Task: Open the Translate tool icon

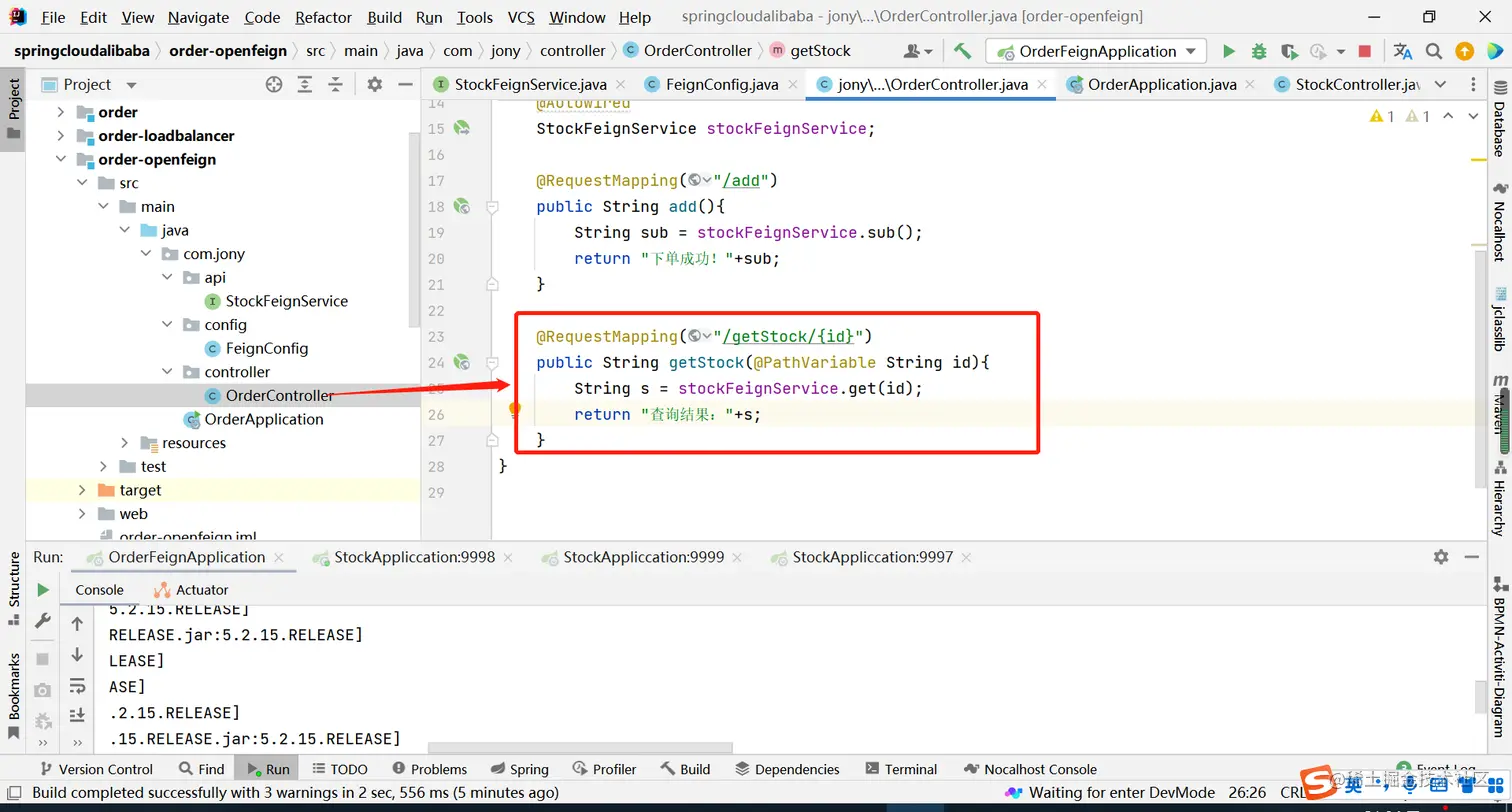Action: pyautogui.click(x=1403, y=51)
